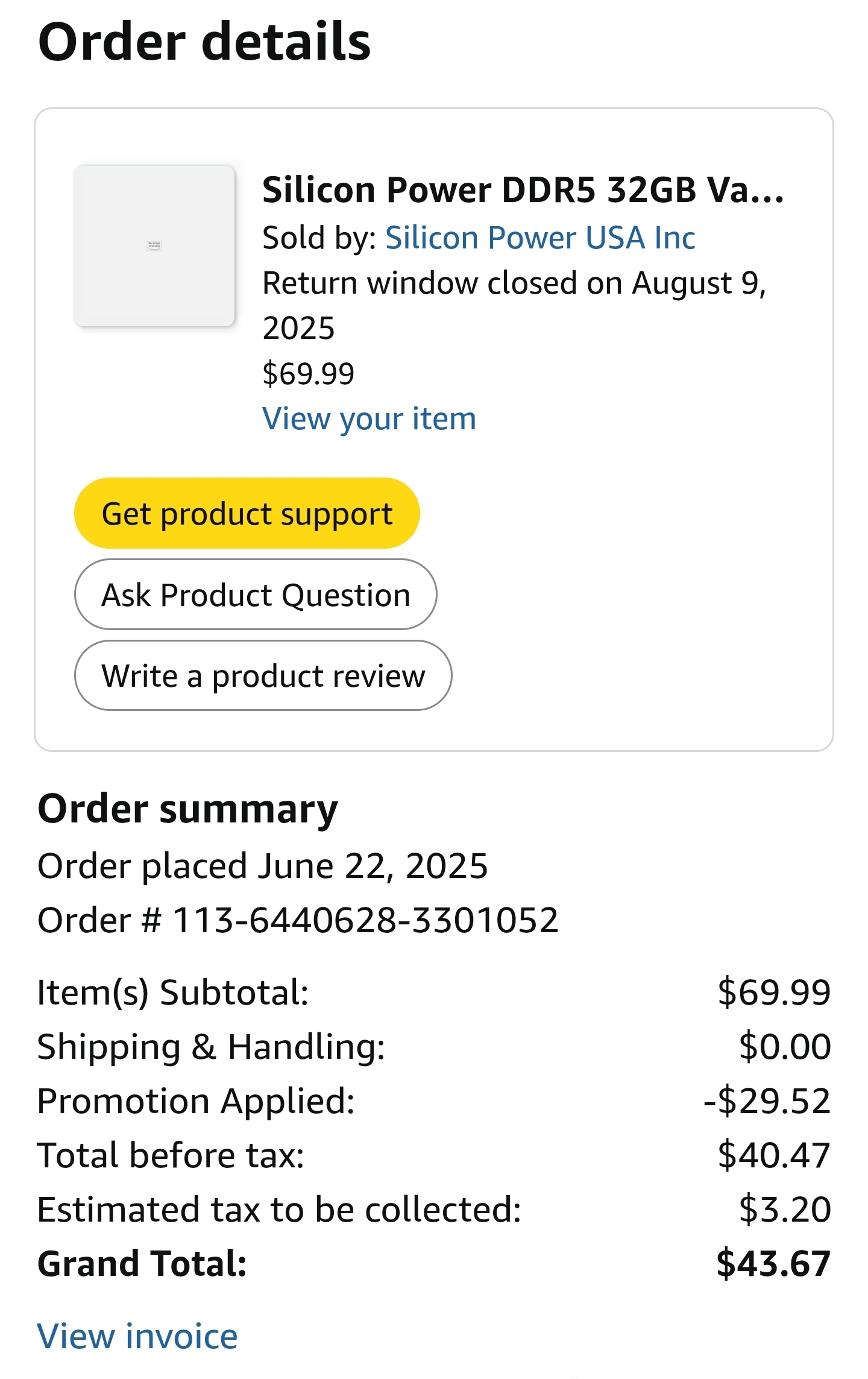This screenshot has height=1379, width=868.
Task: Open the View invoice link
Action: [137, 1336]
